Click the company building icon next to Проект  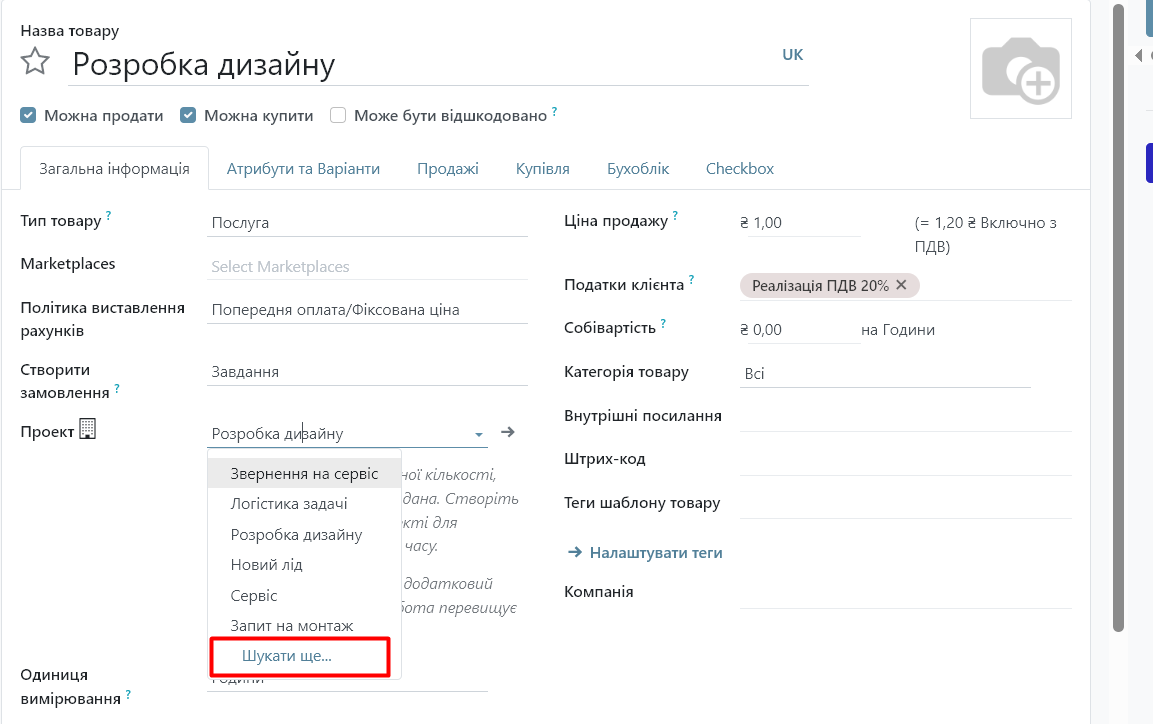click(x=88, y=429)
